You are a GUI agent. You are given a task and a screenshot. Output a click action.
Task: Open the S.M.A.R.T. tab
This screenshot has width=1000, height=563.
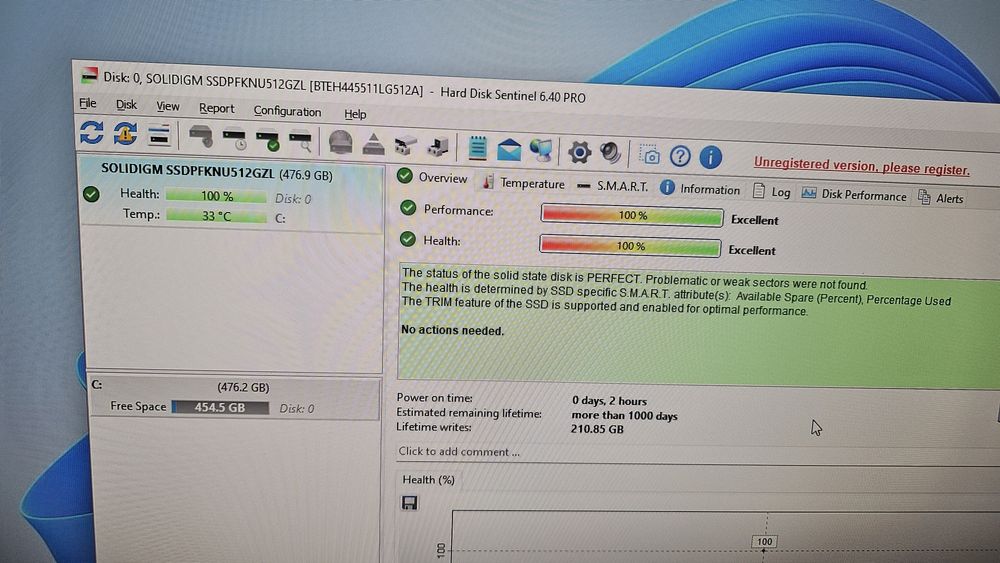click(612, 186)
